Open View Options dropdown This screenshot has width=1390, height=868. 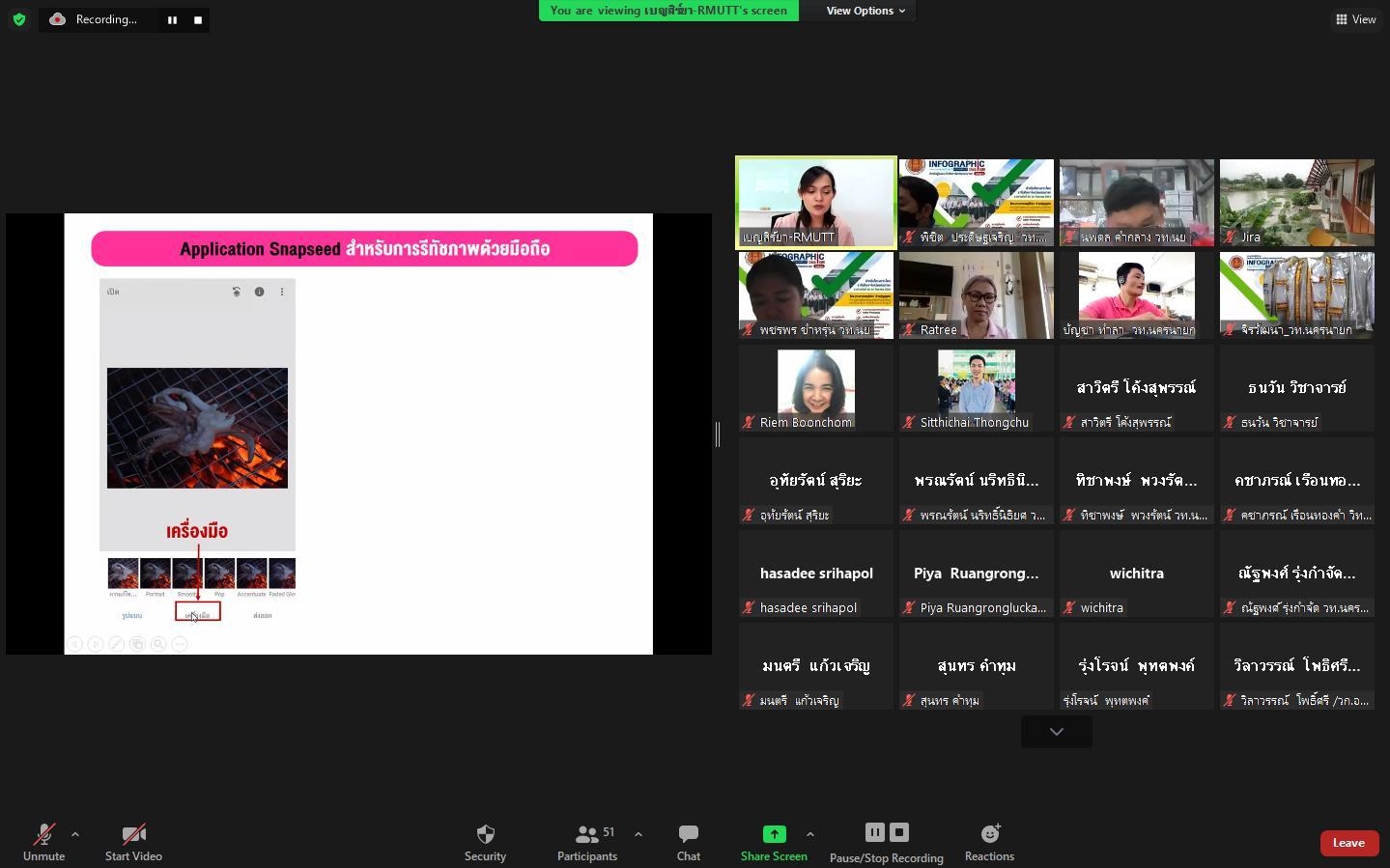(x=865, y=11)
